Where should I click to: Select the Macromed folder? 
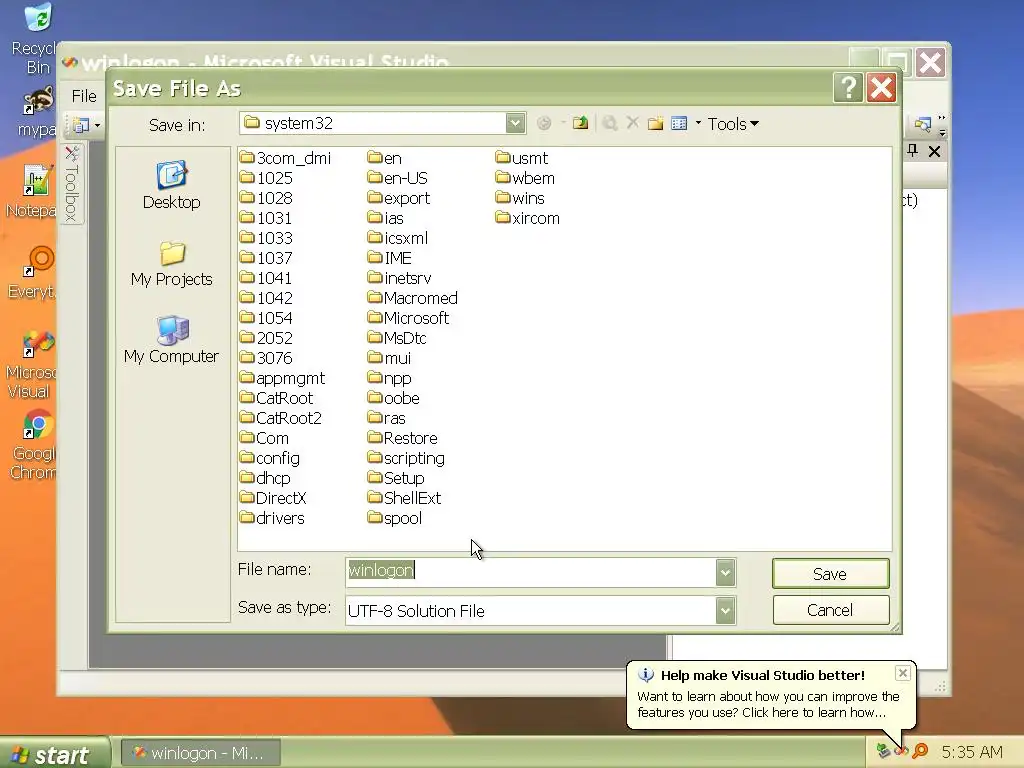[x=413, y=298]
